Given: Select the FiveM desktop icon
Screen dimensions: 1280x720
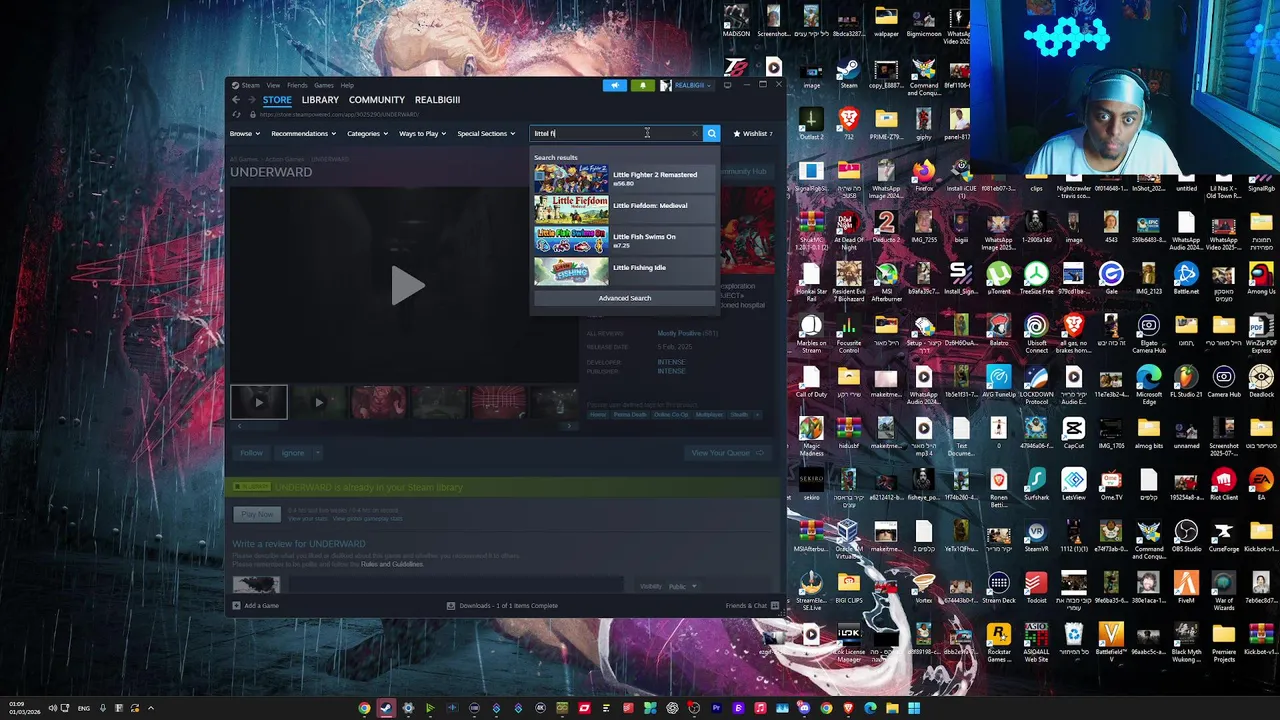Looking at the screenshot, I should click(1186, 587).
